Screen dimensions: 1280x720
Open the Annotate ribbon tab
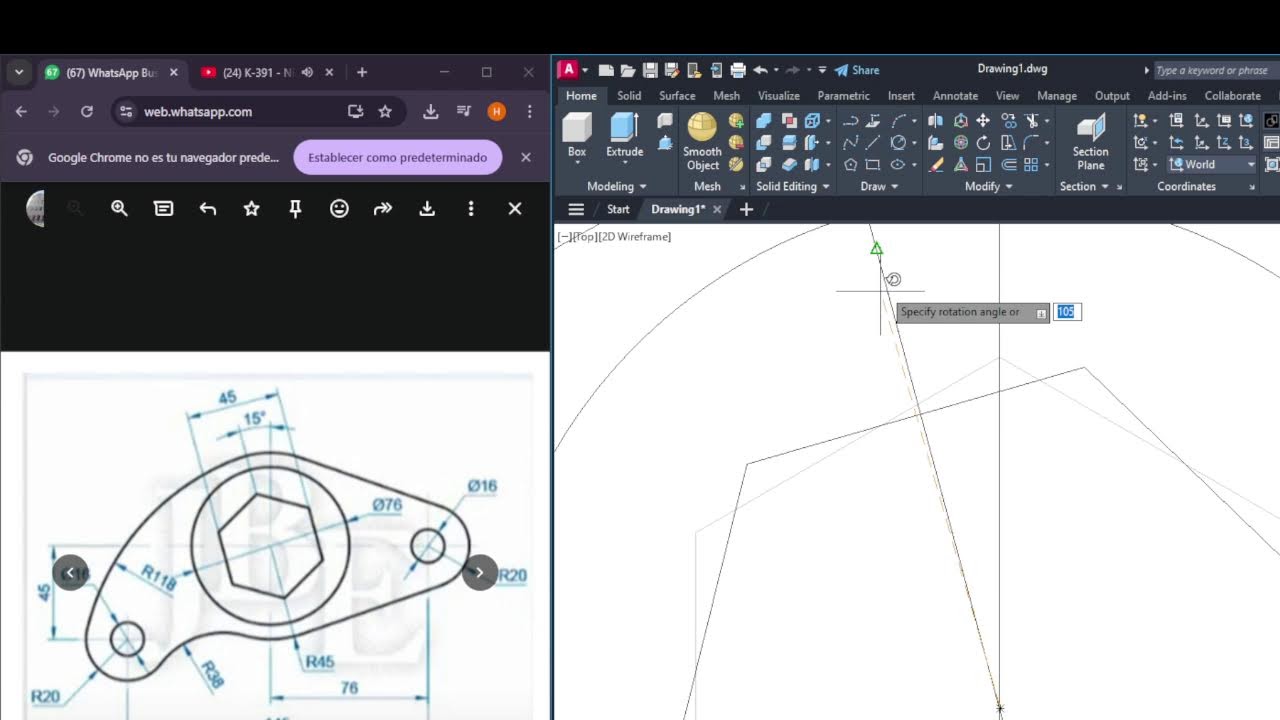[955, 96]
